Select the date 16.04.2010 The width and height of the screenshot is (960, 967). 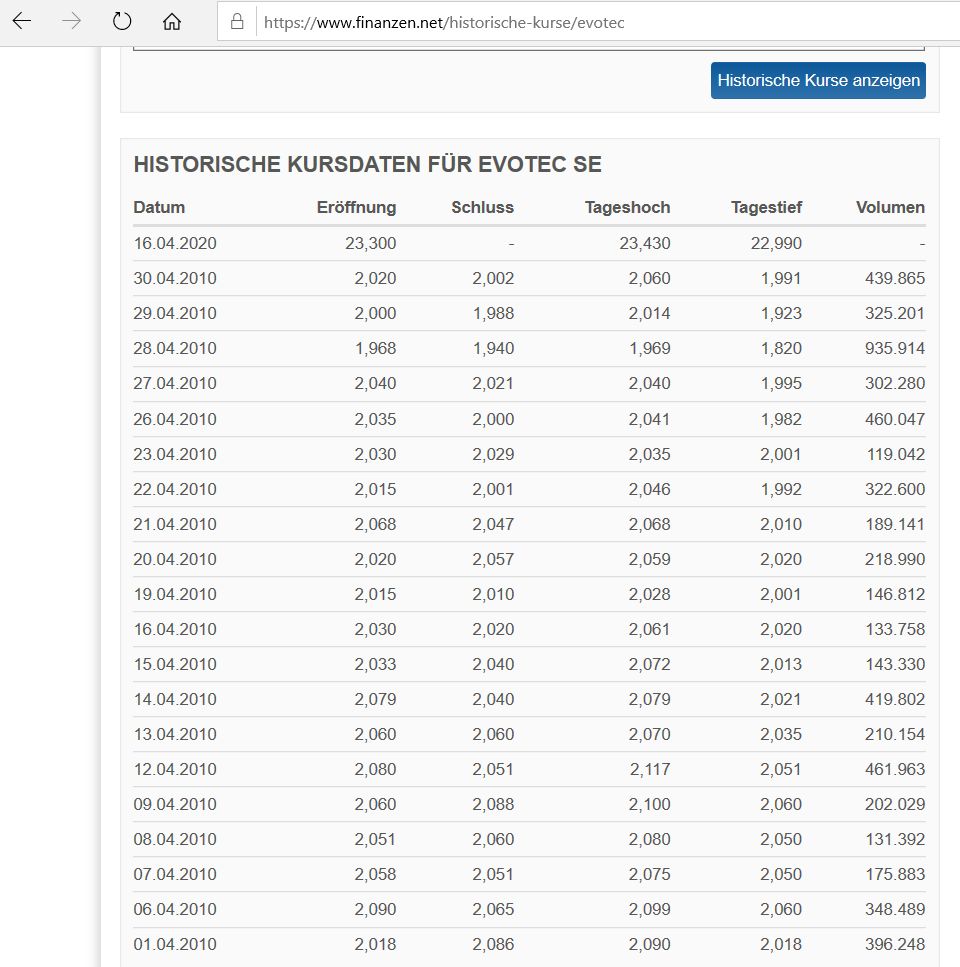point(175,630)
